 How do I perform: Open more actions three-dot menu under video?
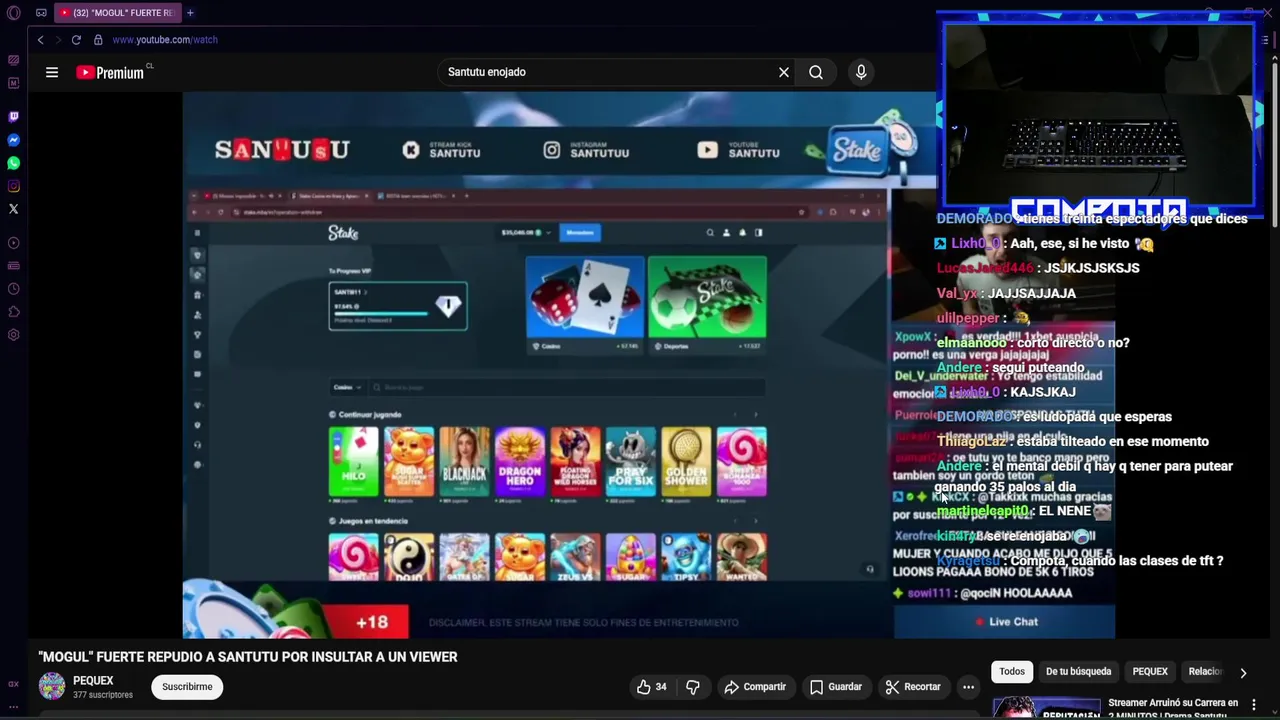point(968,687)
